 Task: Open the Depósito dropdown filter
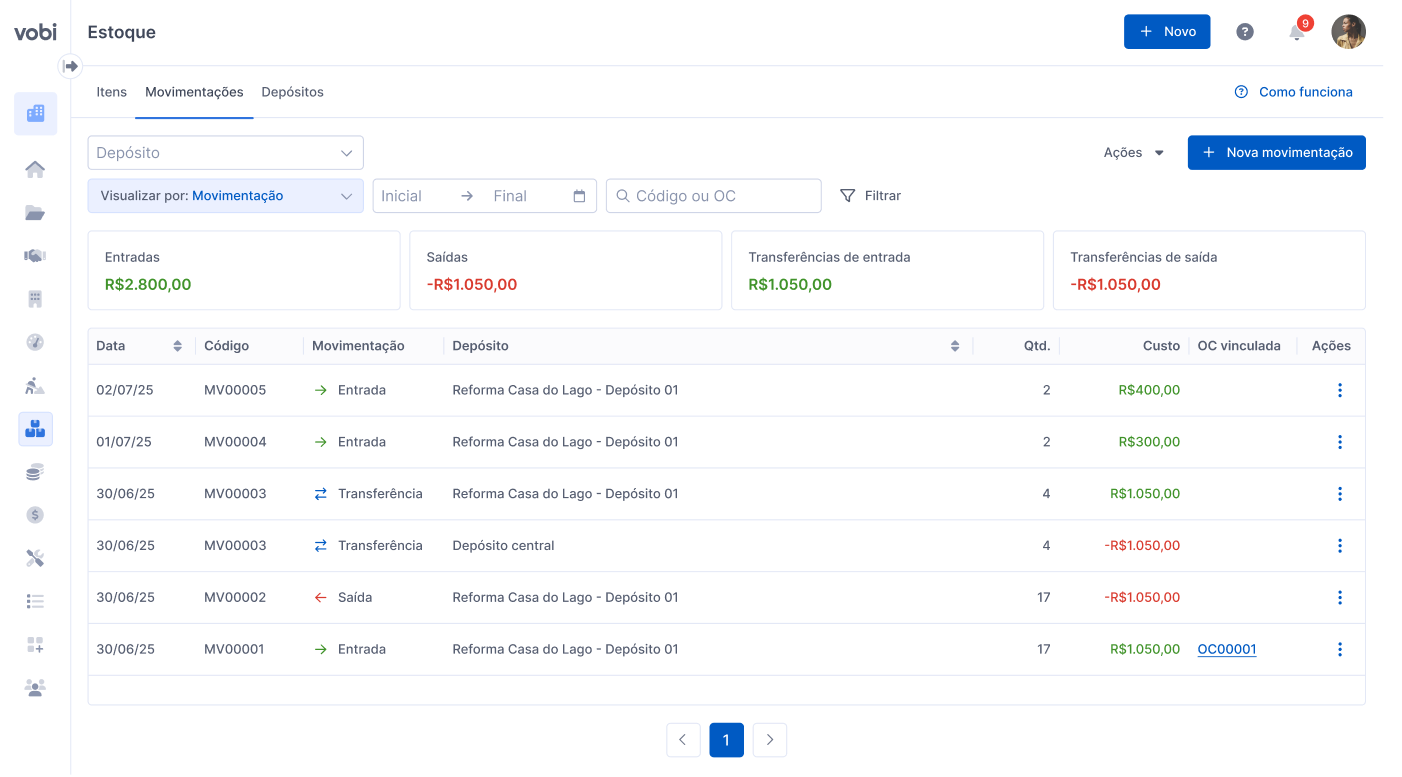pyautogui.click(x=225, y=153)
